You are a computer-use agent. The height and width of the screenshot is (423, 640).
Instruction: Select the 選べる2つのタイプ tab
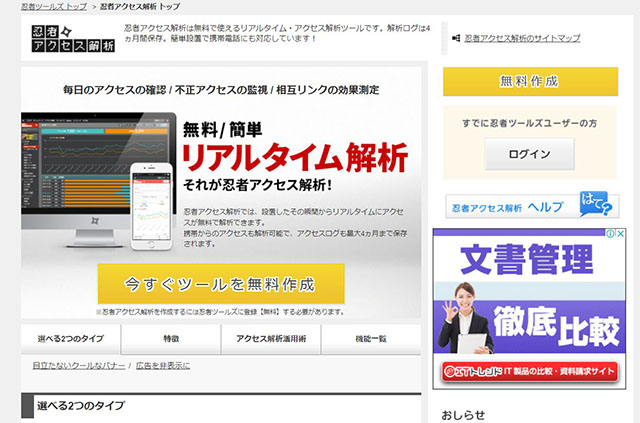71,339
